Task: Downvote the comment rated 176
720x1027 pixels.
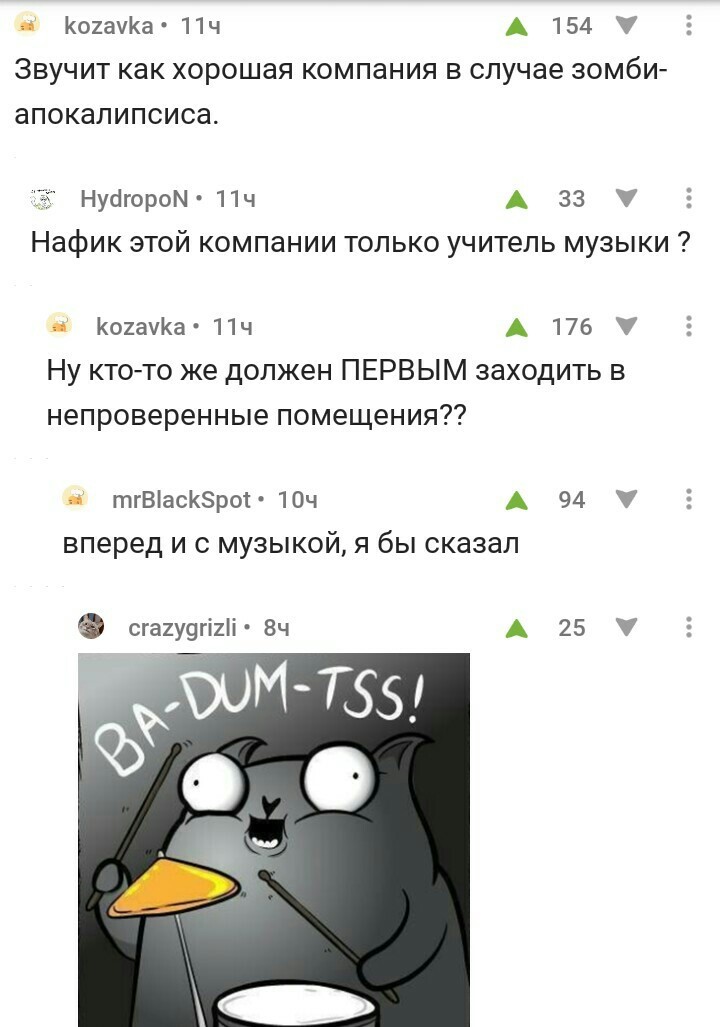Action: point(627,326)
